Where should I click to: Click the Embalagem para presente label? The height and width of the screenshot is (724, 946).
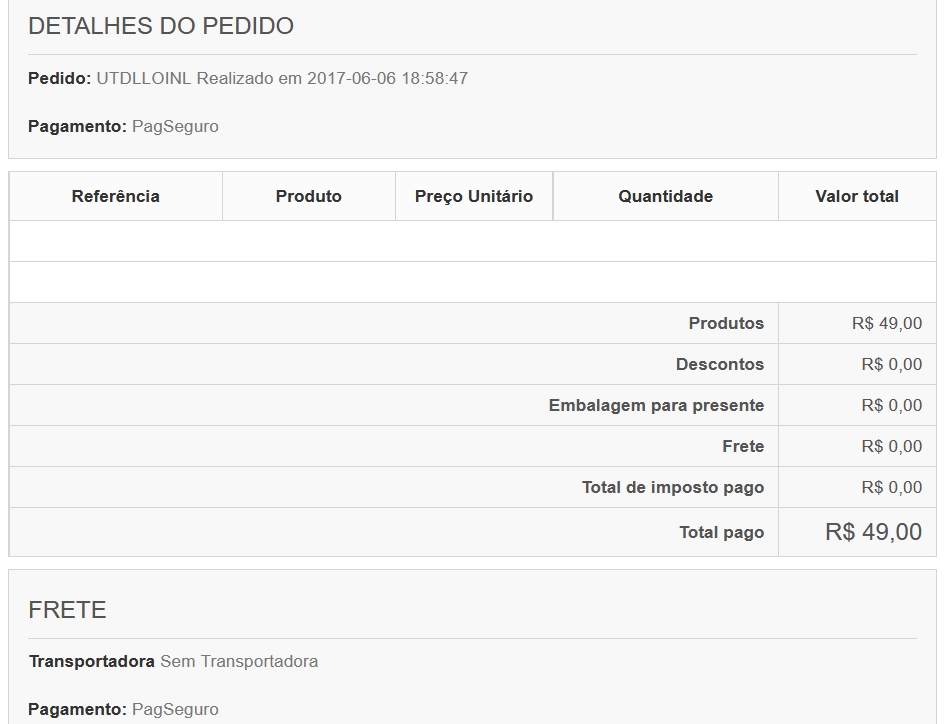[x=656, y=405]
